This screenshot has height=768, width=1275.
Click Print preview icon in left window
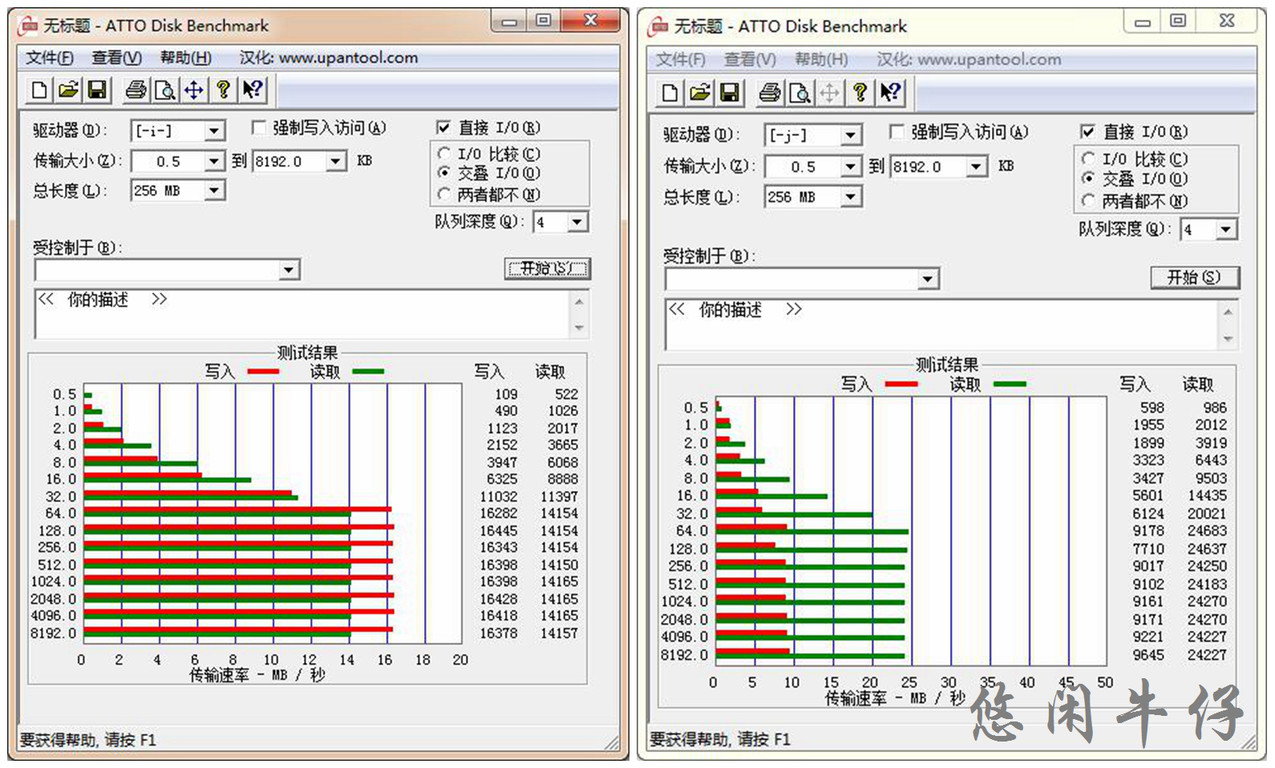tap(165, 90)
